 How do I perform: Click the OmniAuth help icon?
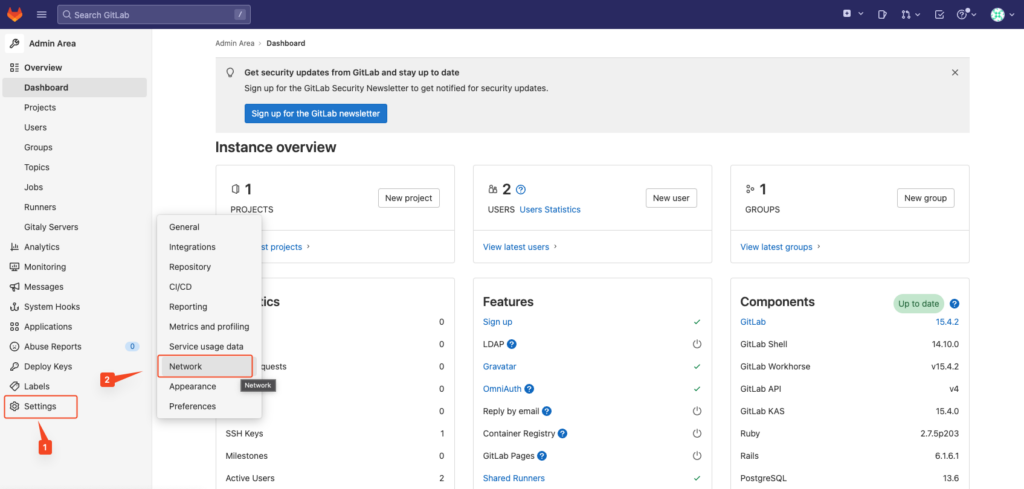pyautogui.click(x=530, y=389)
